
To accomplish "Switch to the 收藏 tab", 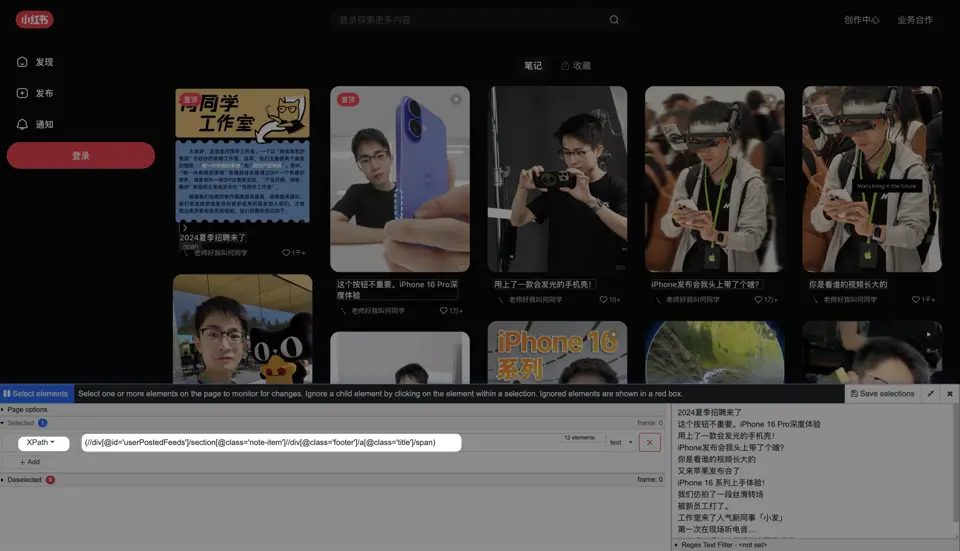I will tap(576, 66).
